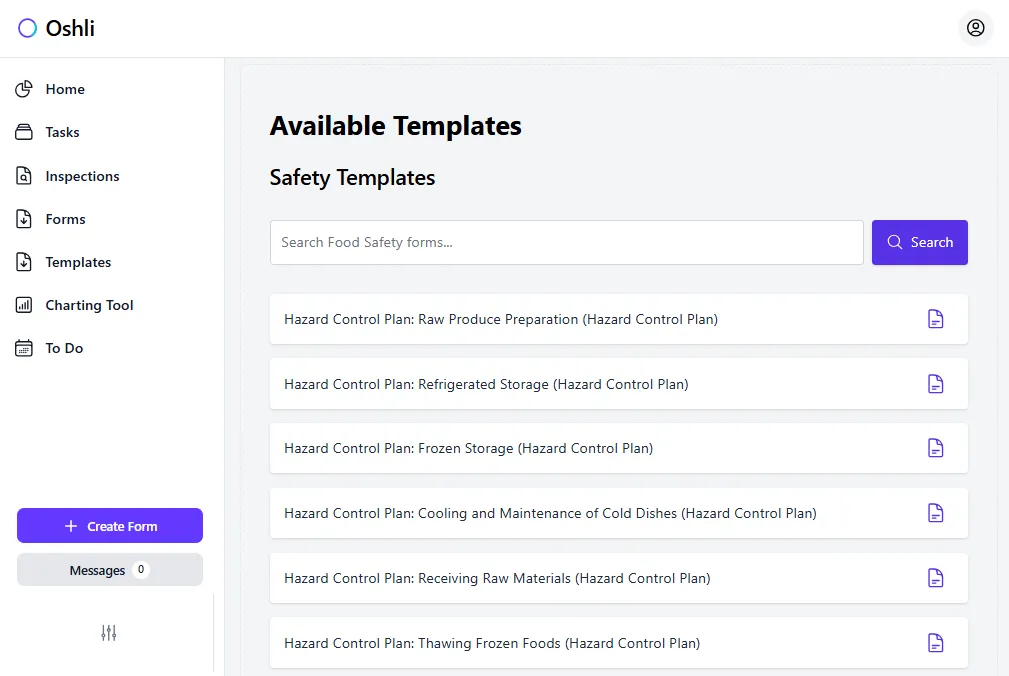Open document icon for Thawing Frozen Foods
1009x676 pixels.
tap(935, 643)
